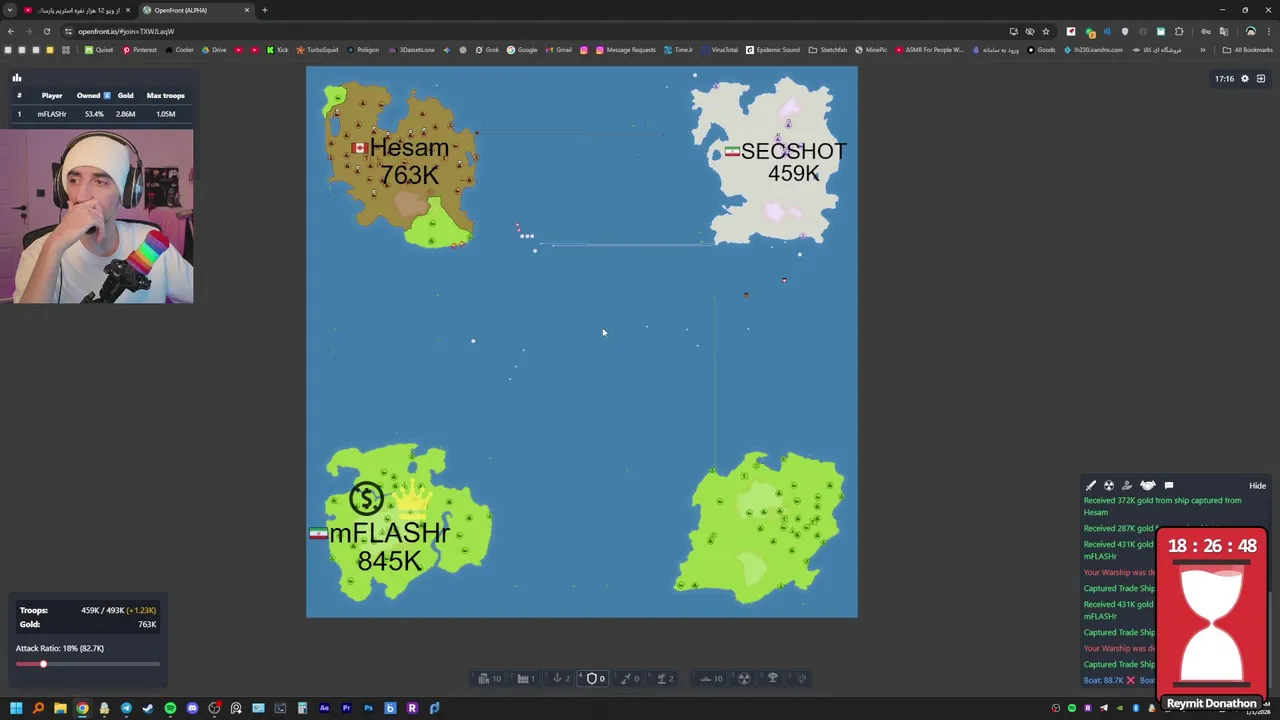
Task: Open Steam from the taskbar
Action: tap(148, 708)
